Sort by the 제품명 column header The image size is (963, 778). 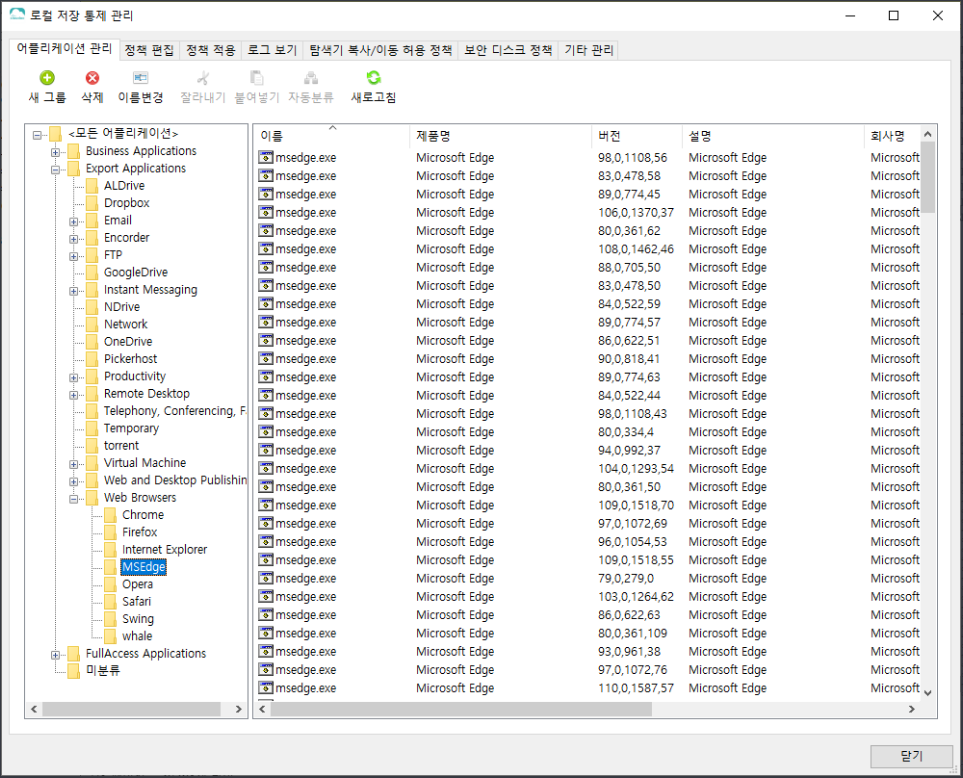click(x=500, y=136)
